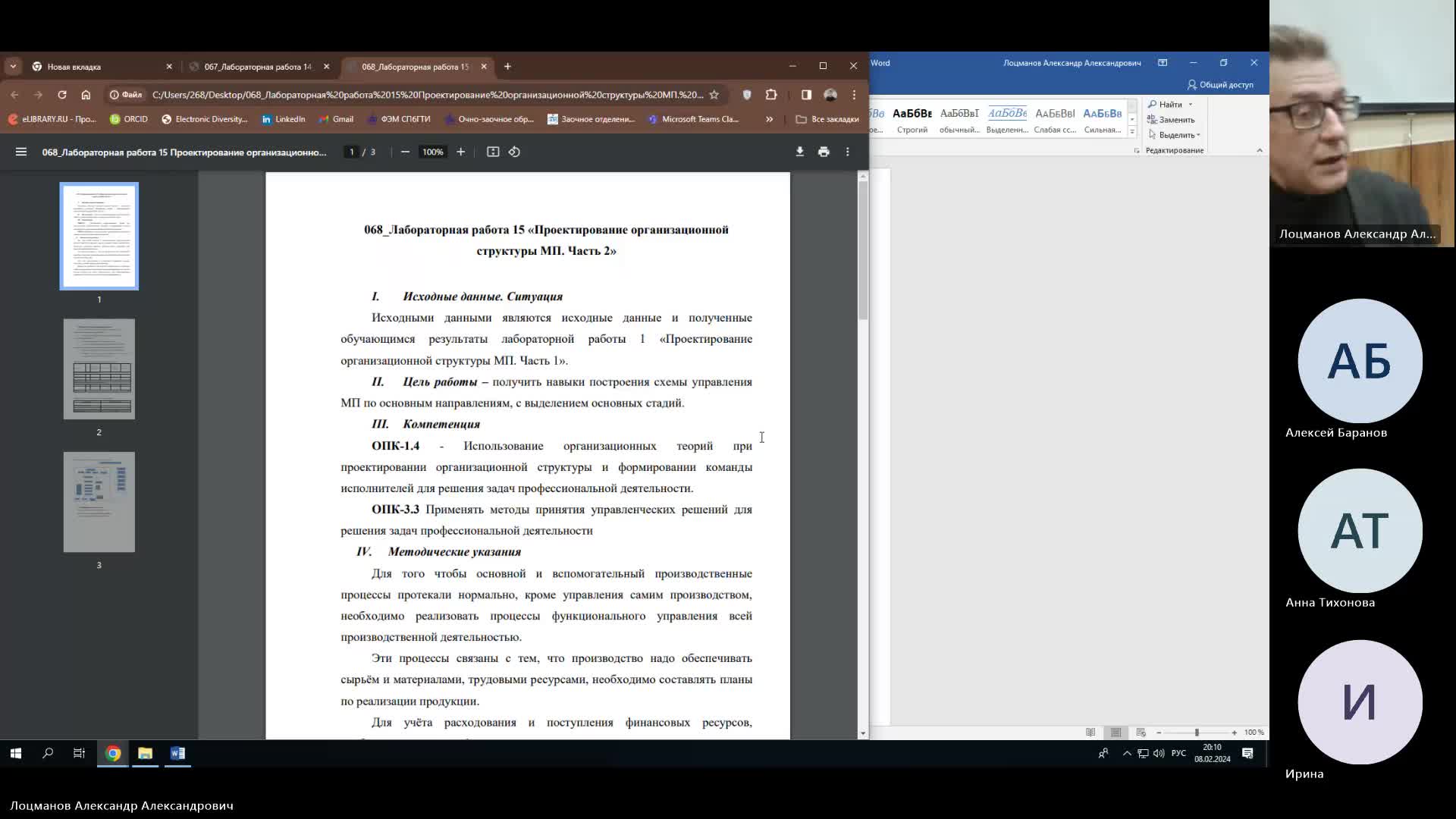The width and height of the screenshot is (1456, 819).
Task: Print the PDF document
Action: tap(824, 152)
